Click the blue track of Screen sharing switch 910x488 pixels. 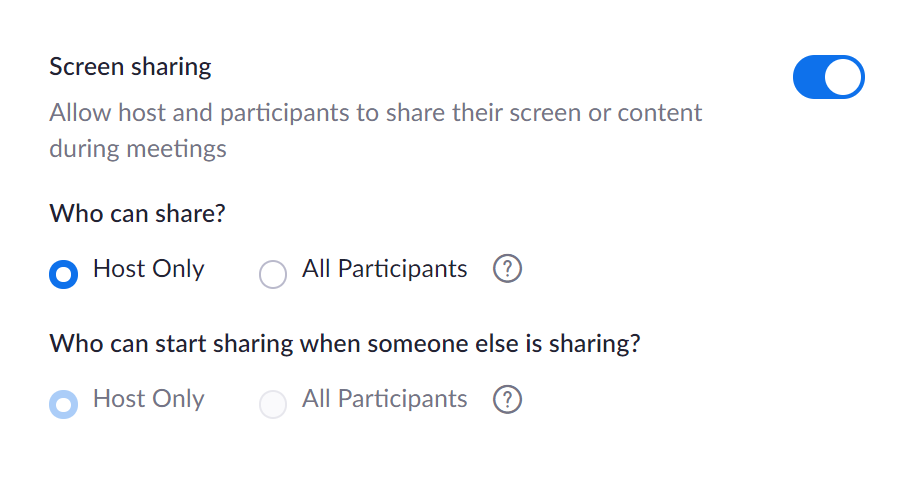click(809, 77)
